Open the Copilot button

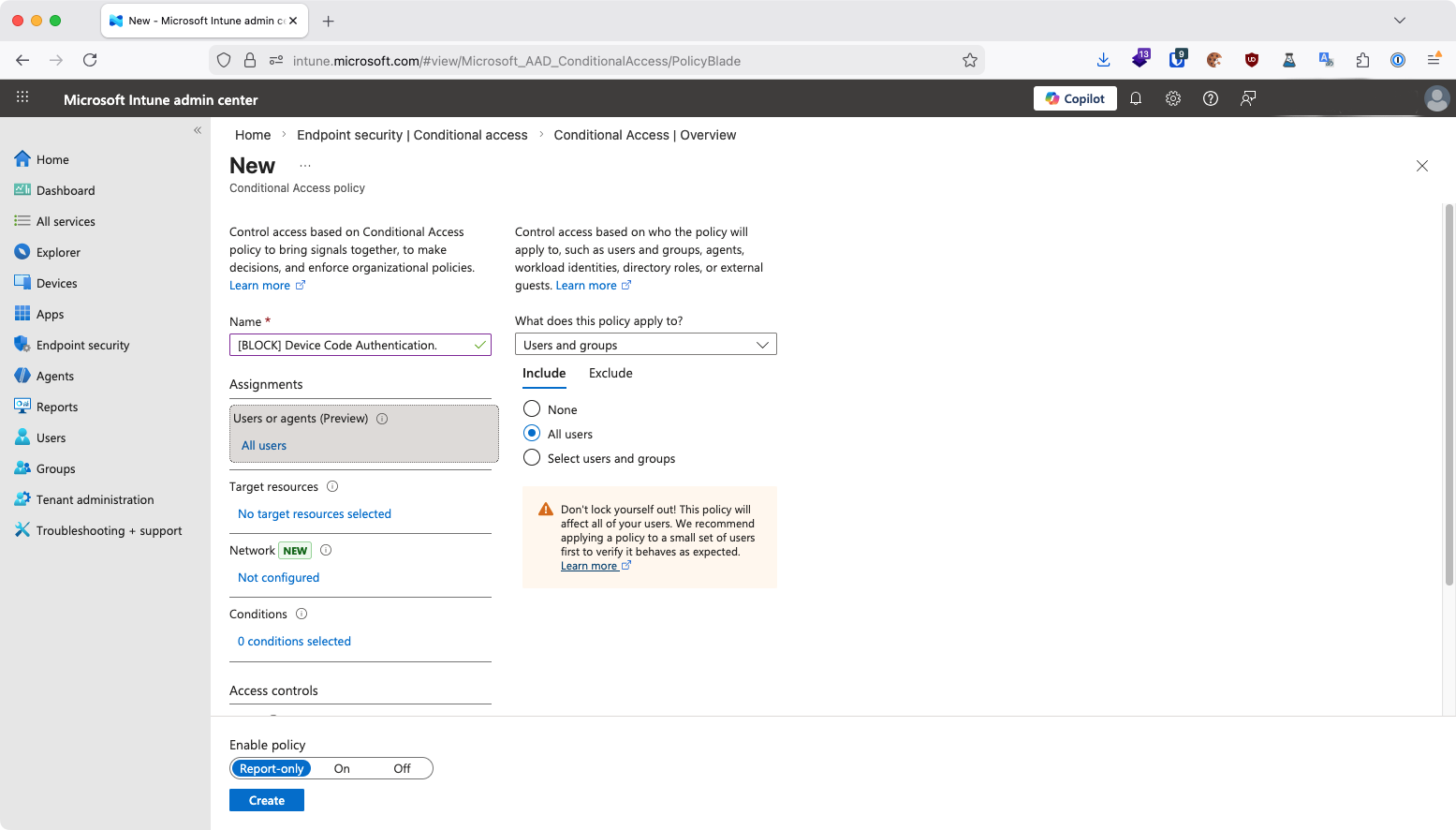[x=1075, y=98]
